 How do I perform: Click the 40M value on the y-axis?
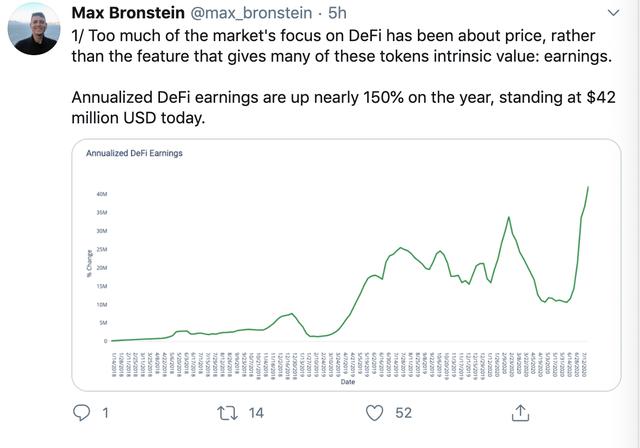point(102,194)
